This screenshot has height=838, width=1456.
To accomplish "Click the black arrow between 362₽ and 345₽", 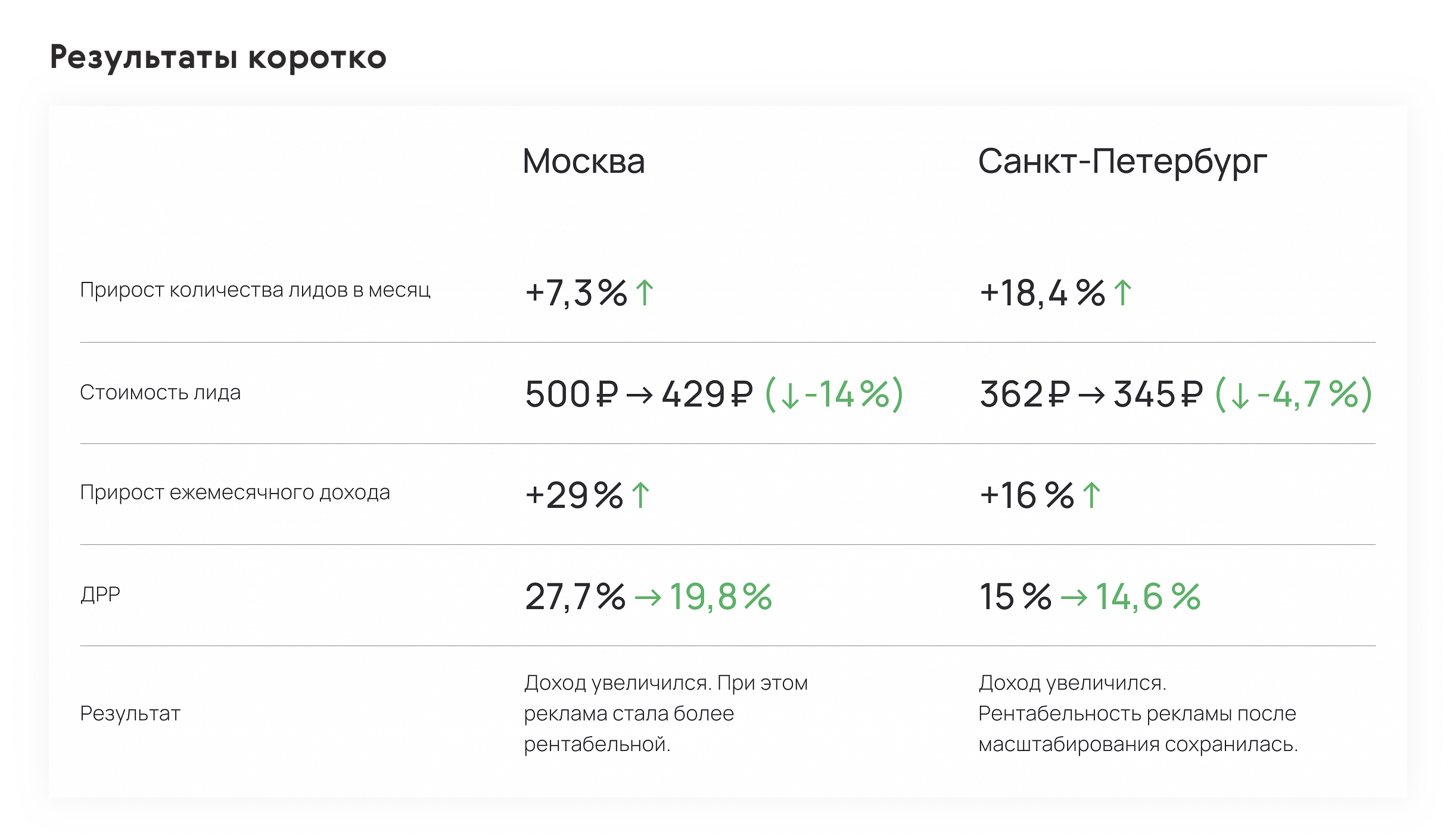I will coord(1092,395).
